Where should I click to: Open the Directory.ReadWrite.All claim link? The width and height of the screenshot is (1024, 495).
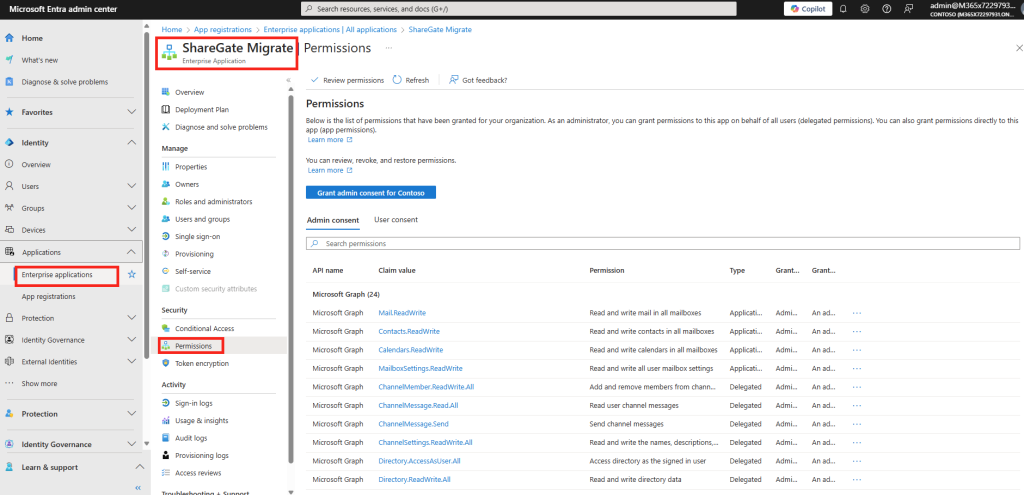(414, 479)
